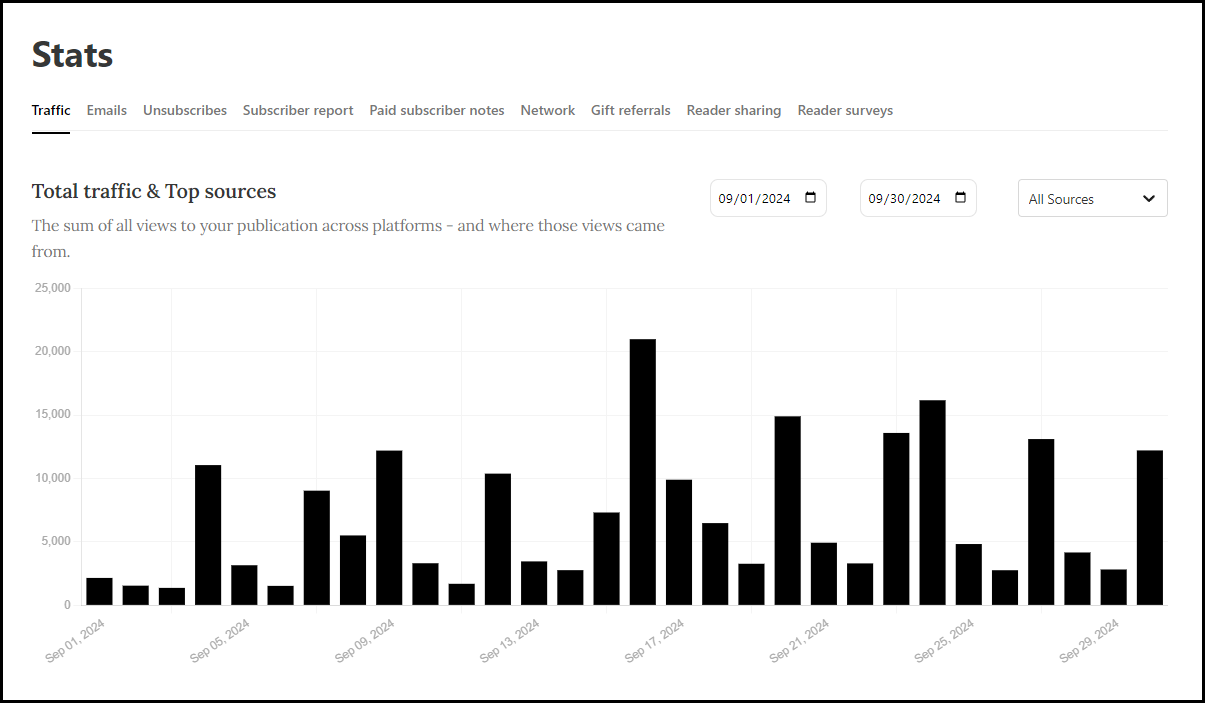Go to the Subscriber report tab

(298, 110)
